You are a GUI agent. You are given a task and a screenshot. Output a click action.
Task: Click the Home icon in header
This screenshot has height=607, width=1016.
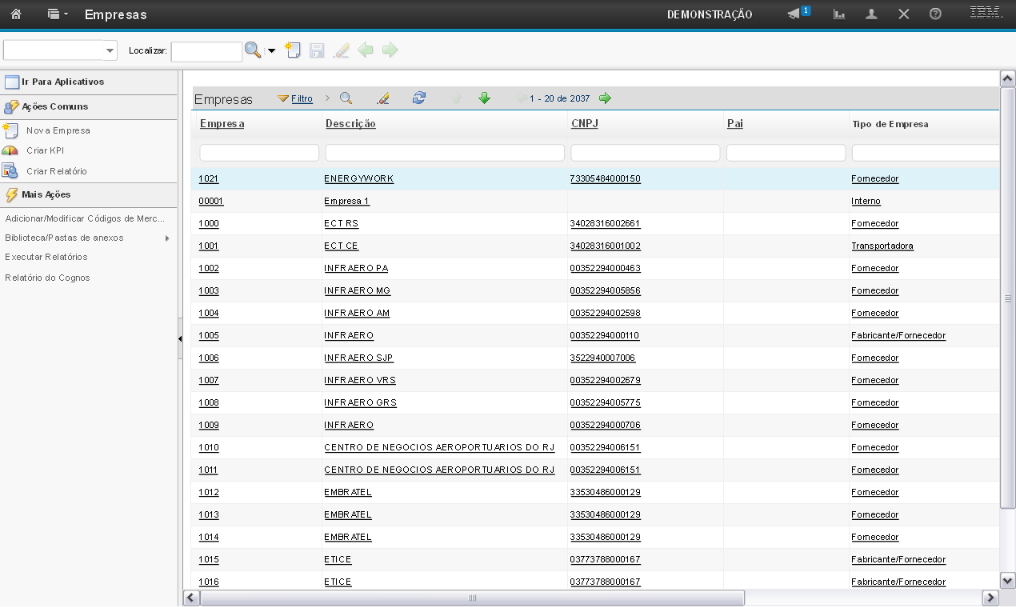click(x=17, y=15)
